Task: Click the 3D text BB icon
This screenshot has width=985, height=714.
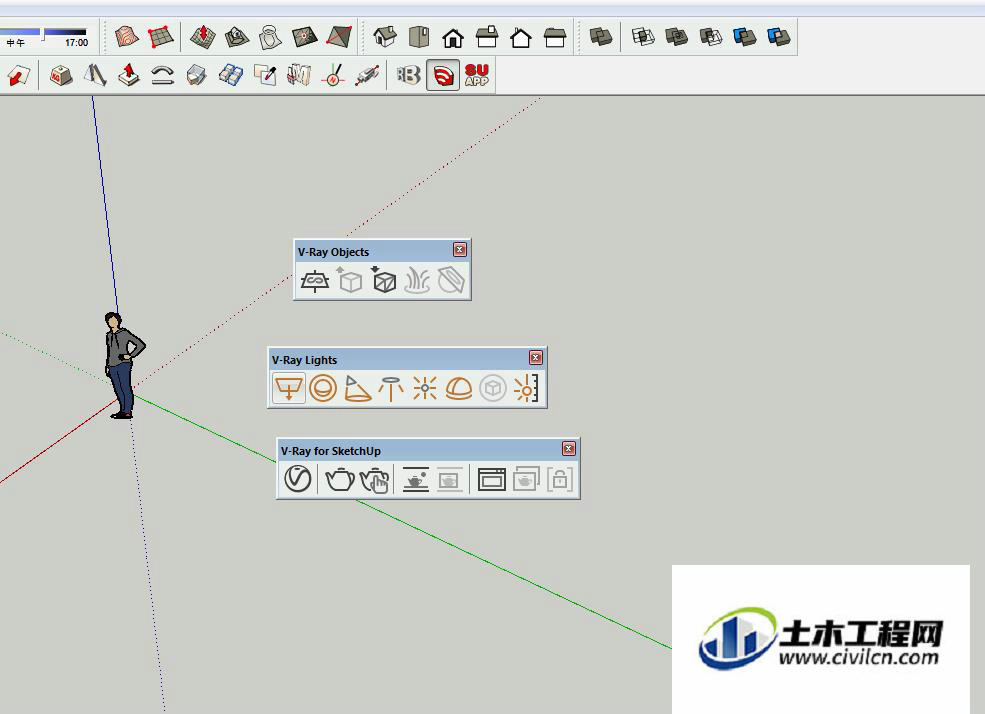Action: 408,75
